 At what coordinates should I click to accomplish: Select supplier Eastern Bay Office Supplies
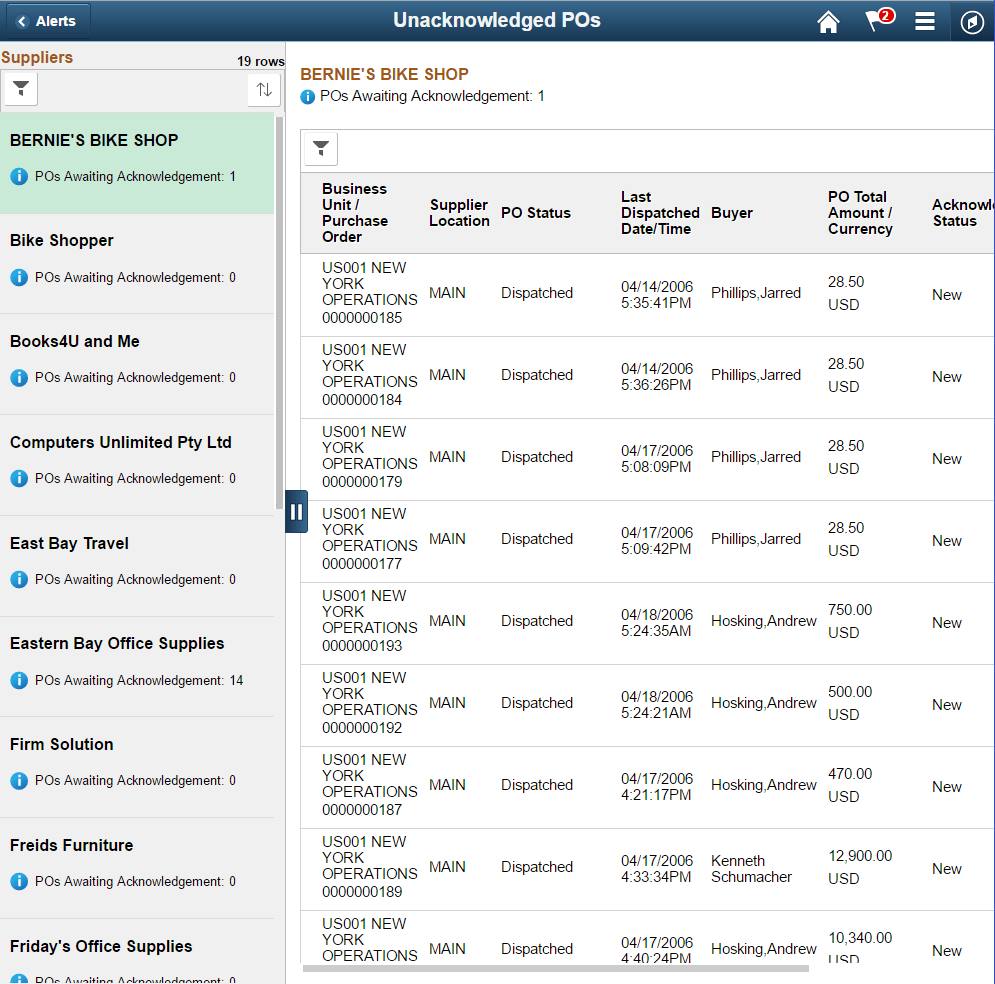click(137, 667)
